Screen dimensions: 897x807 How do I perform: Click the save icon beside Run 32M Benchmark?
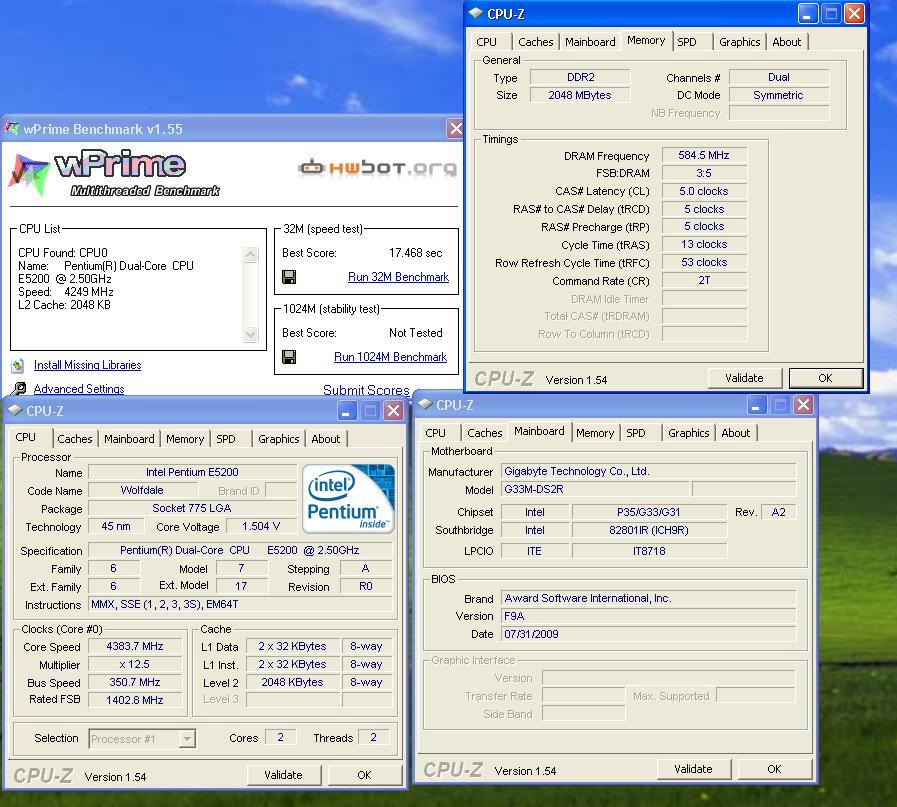289,277
